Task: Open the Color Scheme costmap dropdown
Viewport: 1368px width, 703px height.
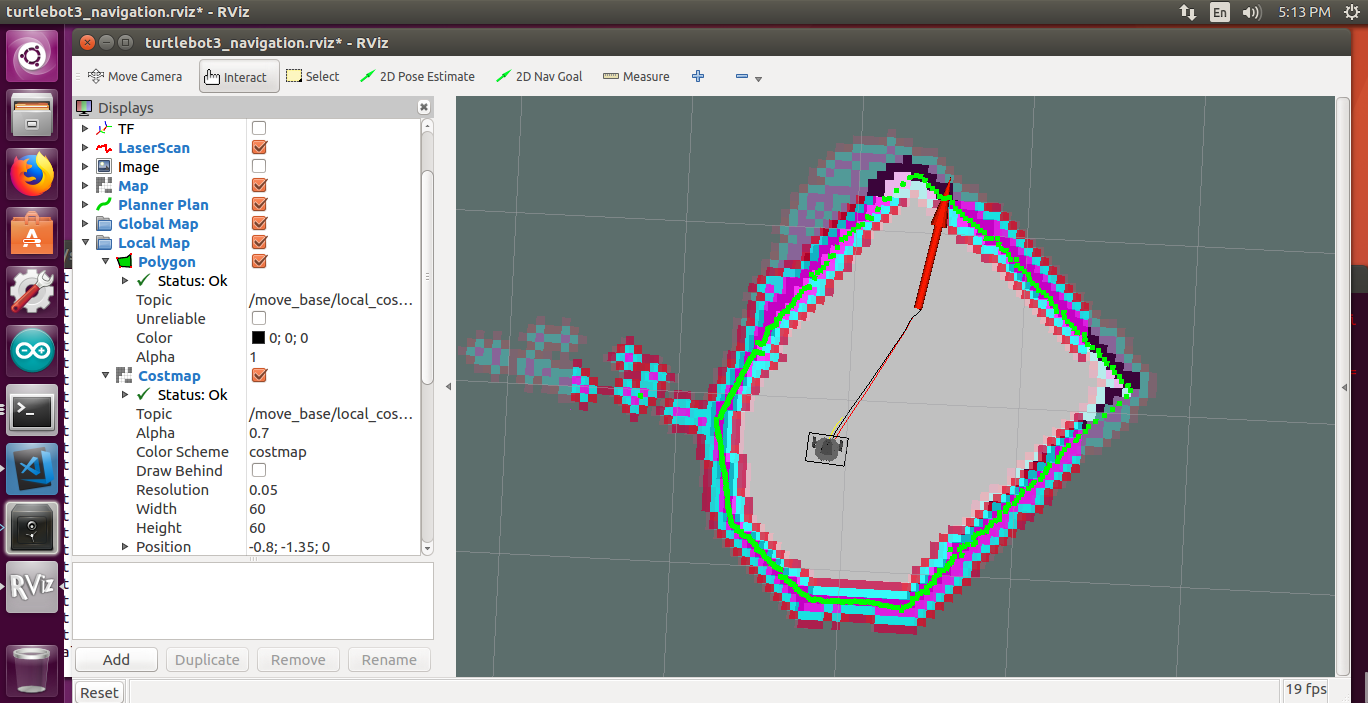Action: (333, 452)
